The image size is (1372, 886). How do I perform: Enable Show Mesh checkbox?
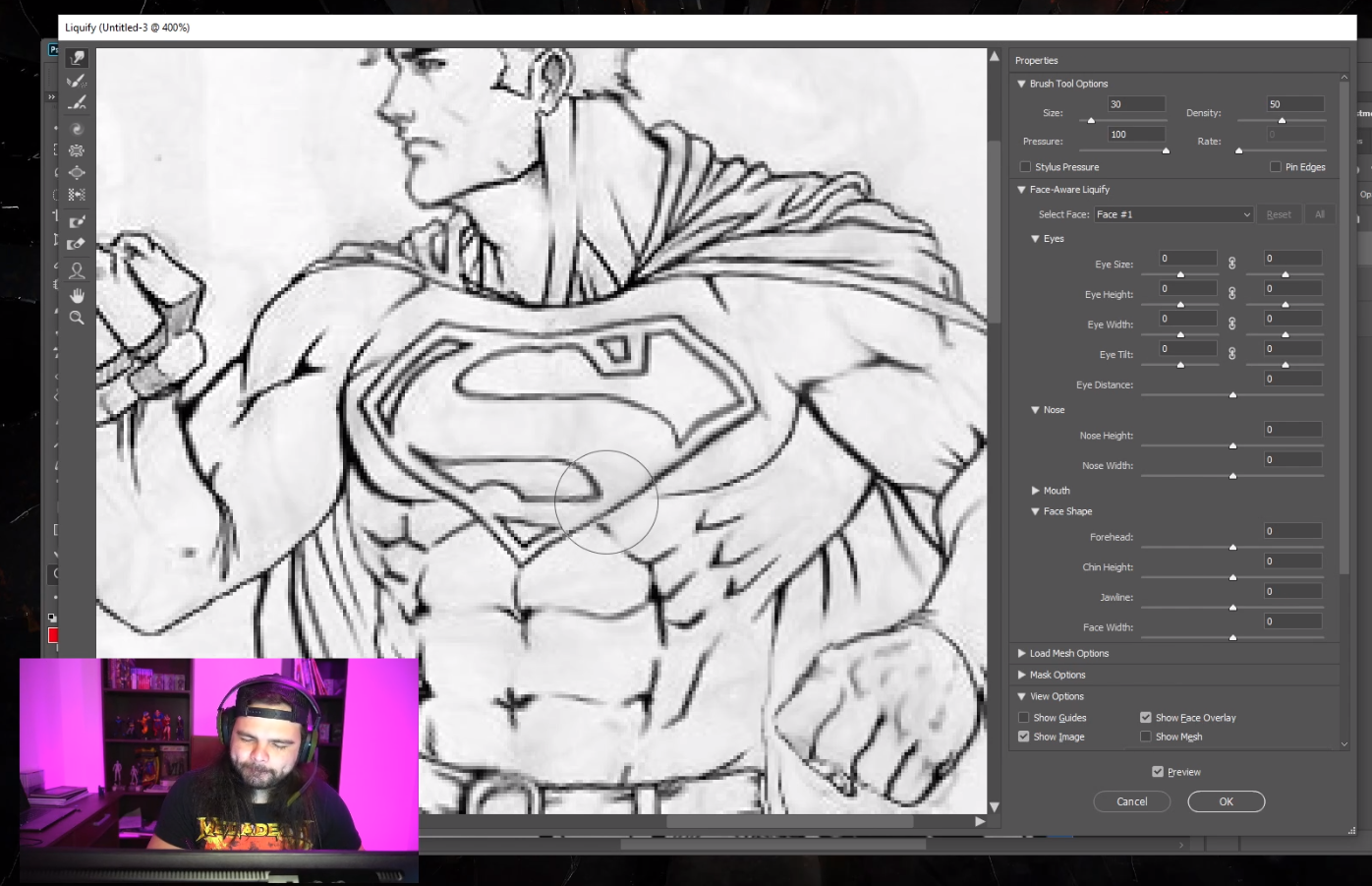1145,737
